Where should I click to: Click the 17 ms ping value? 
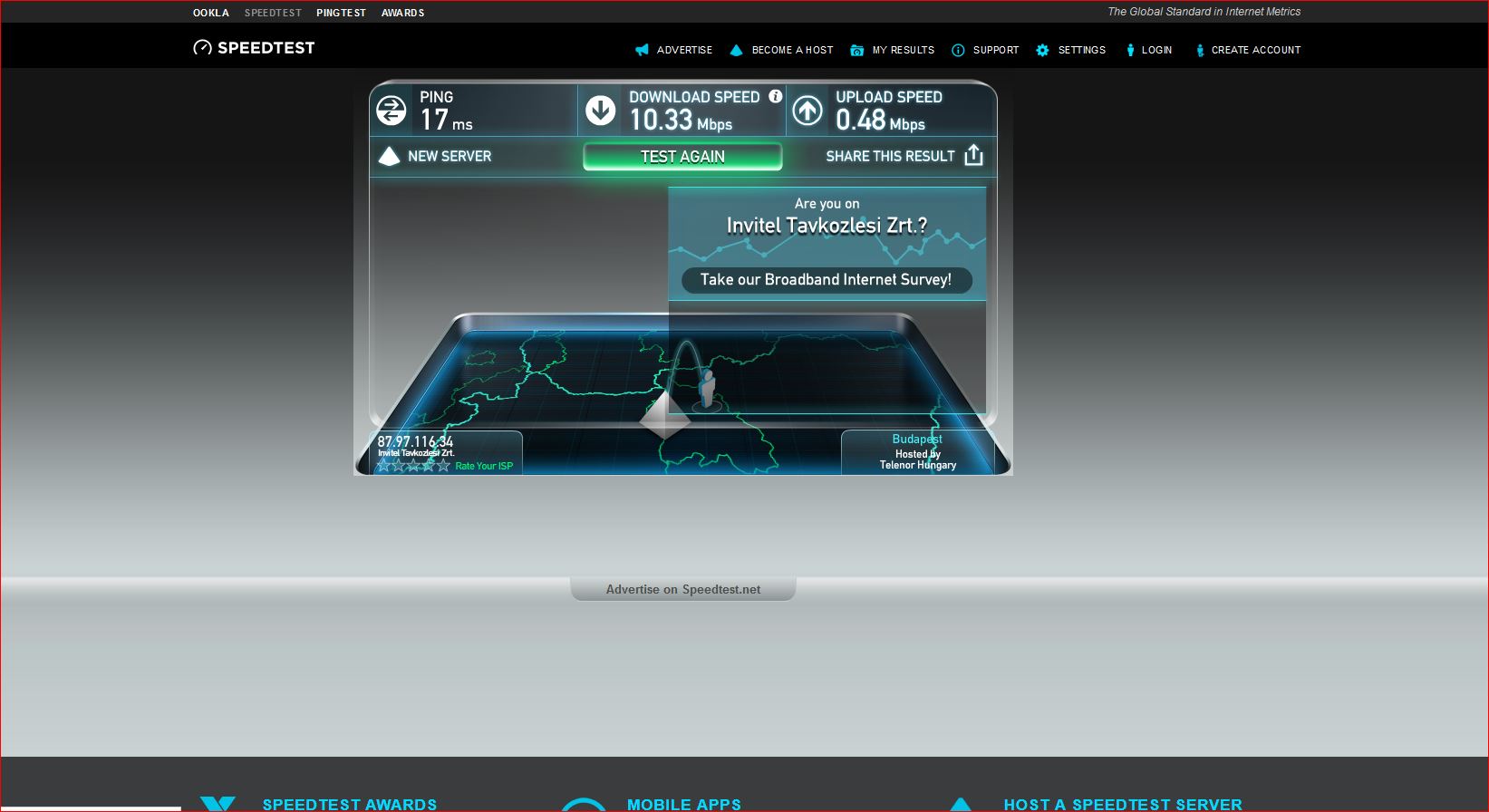tap(446, 120)
